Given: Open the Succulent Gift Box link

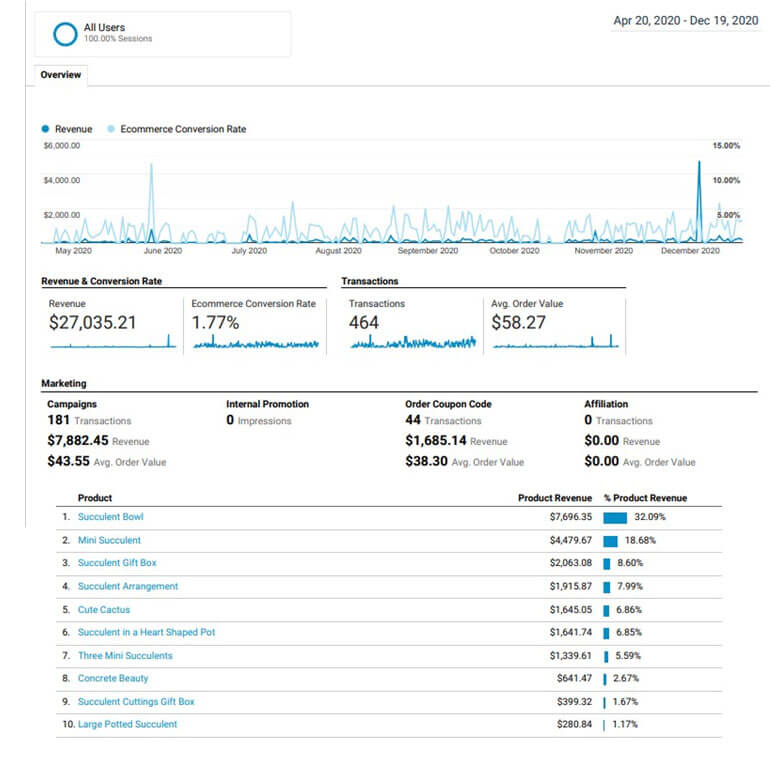Looking at the screenshot, I should click(x=117, y=563).
